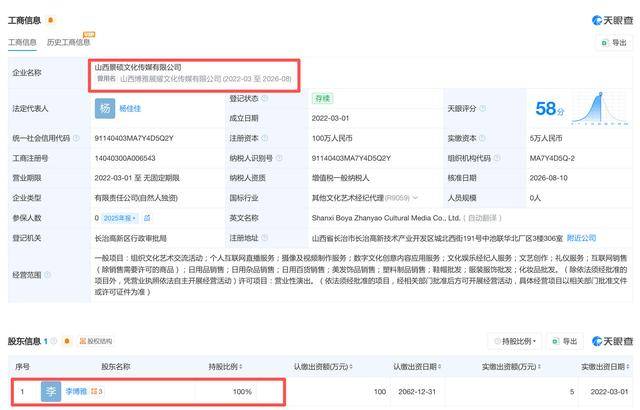Click the 增值税一般纳税人 value
Viewport: 640px width, 410px height.
340,178
